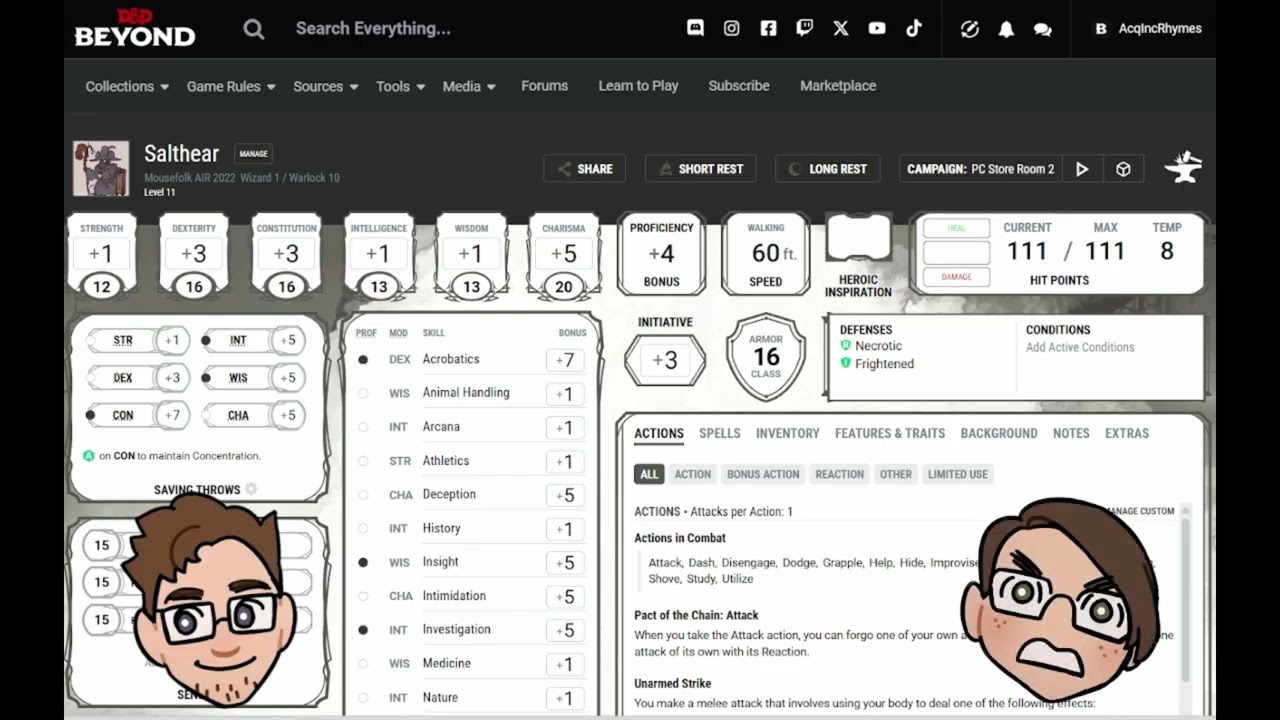Click the dice cube icon beside the campaign
This screenshot has height=720, width=1280.
[x=1123, y=169]
